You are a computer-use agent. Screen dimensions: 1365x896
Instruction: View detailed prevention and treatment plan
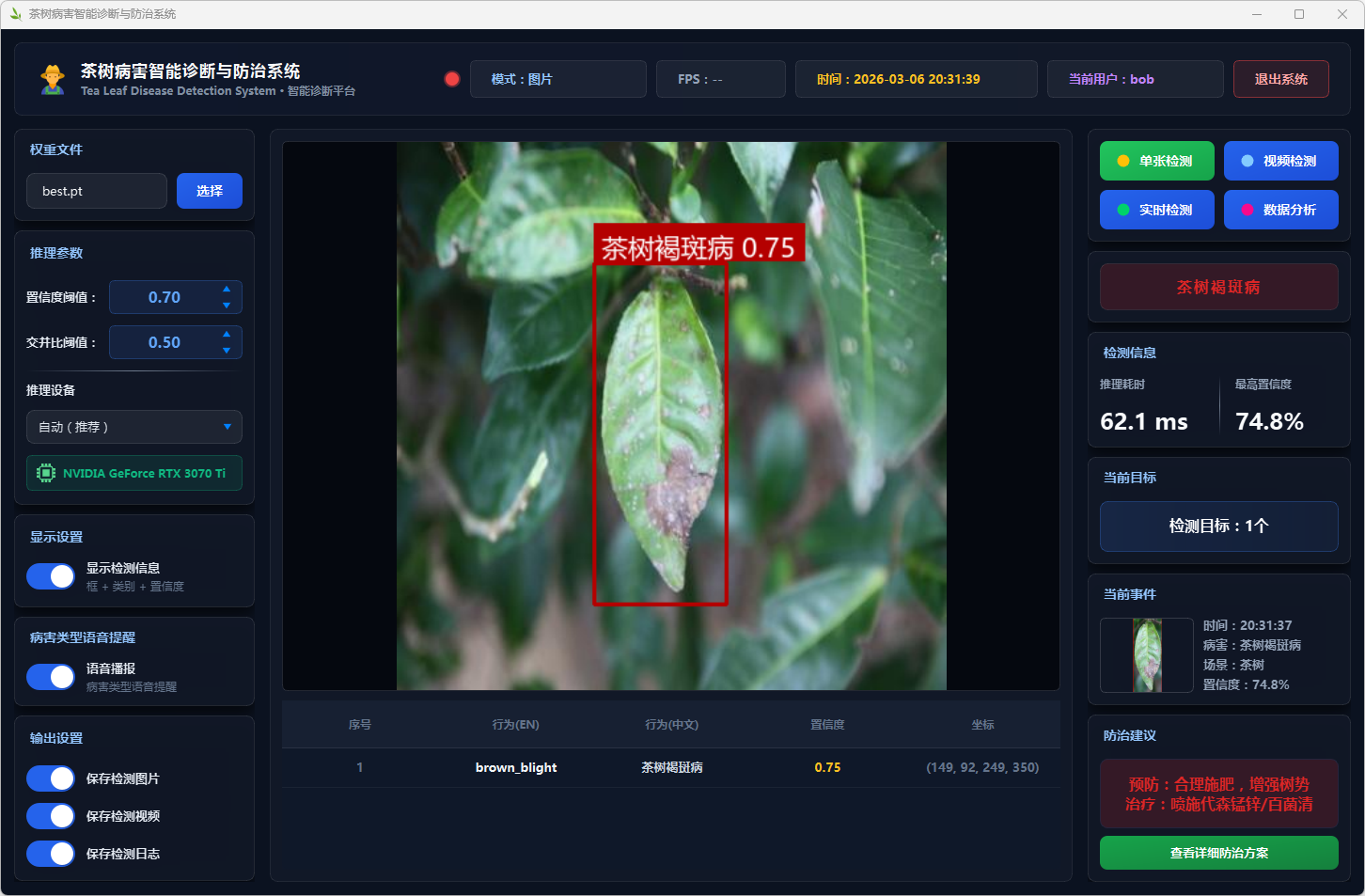click(1218, 853)
